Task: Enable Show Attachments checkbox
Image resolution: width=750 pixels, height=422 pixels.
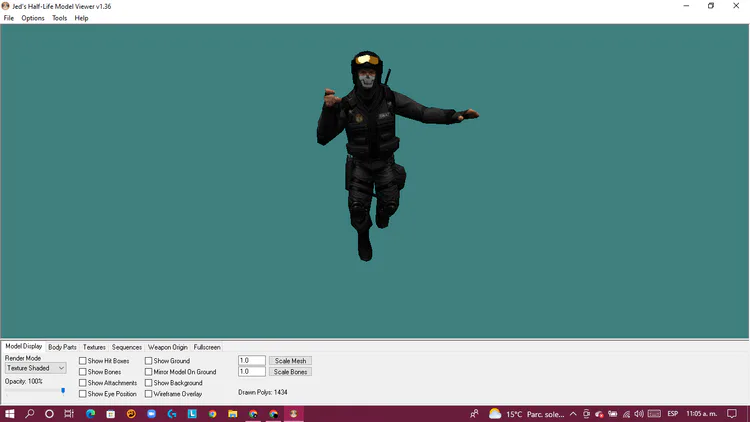Action: (x=83, y=383)
